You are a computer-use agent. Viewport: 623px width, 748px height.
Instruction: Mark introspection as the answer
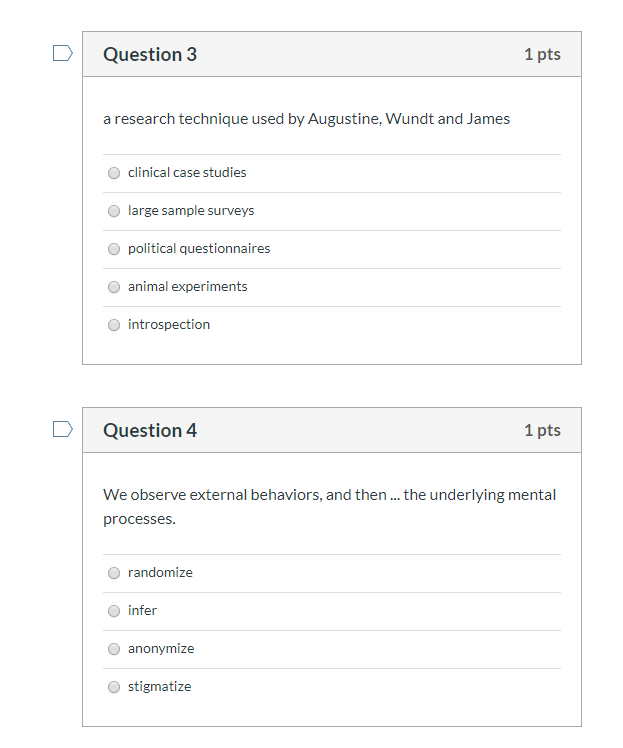114,325
